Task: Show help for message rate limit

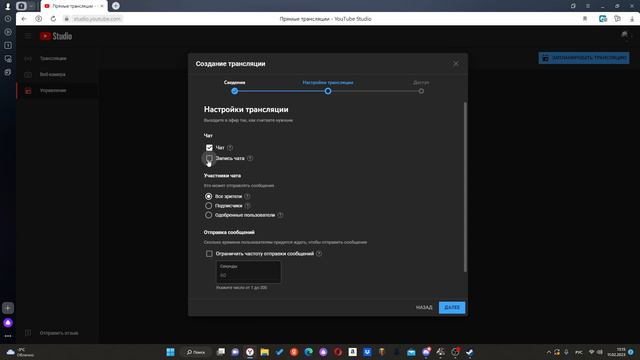Action: coord(319,253)
